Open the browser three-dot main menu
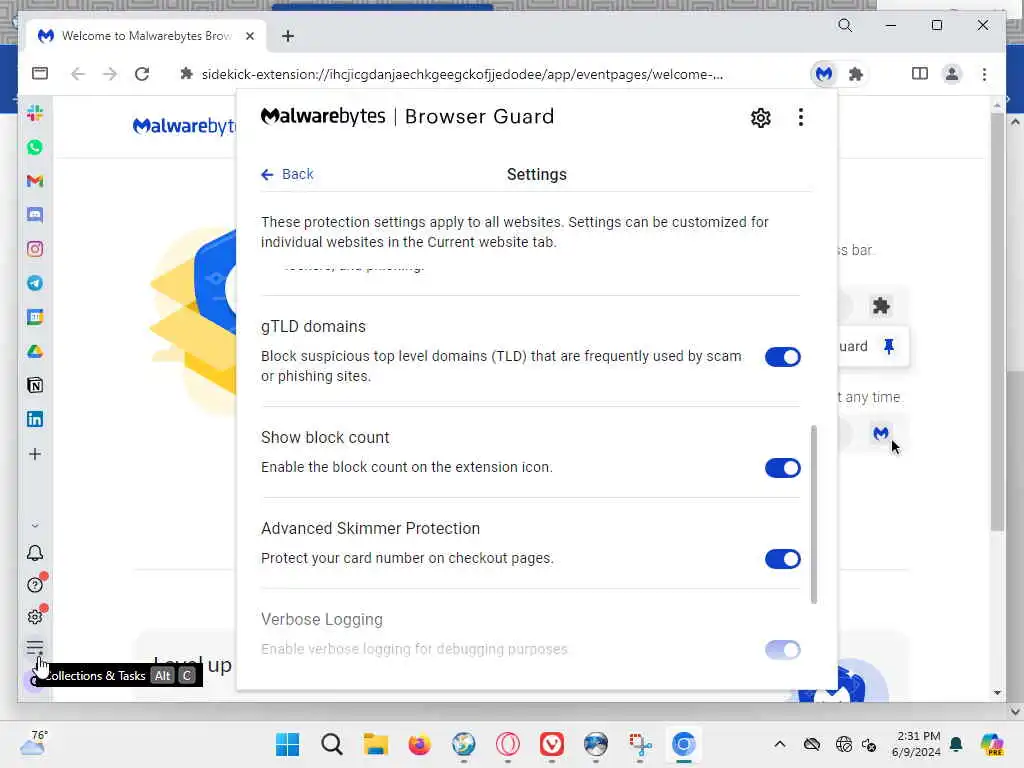This screenshot has width=1024, height=768. [984, 74]
